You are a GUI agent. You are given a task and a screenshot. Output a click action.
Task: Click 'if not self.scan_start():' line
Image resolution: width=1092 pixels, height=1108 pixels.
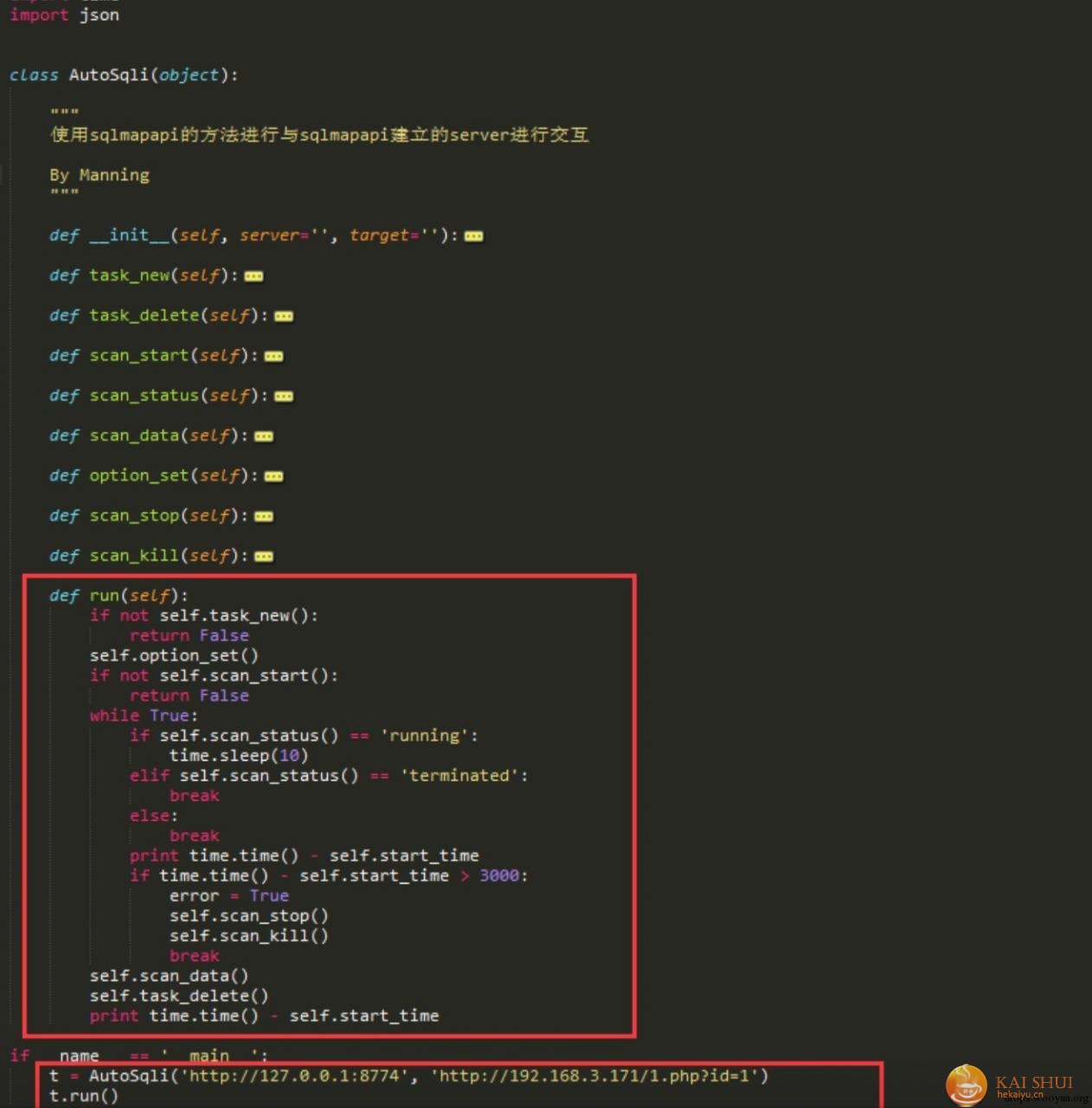click(x=214, y=675)
